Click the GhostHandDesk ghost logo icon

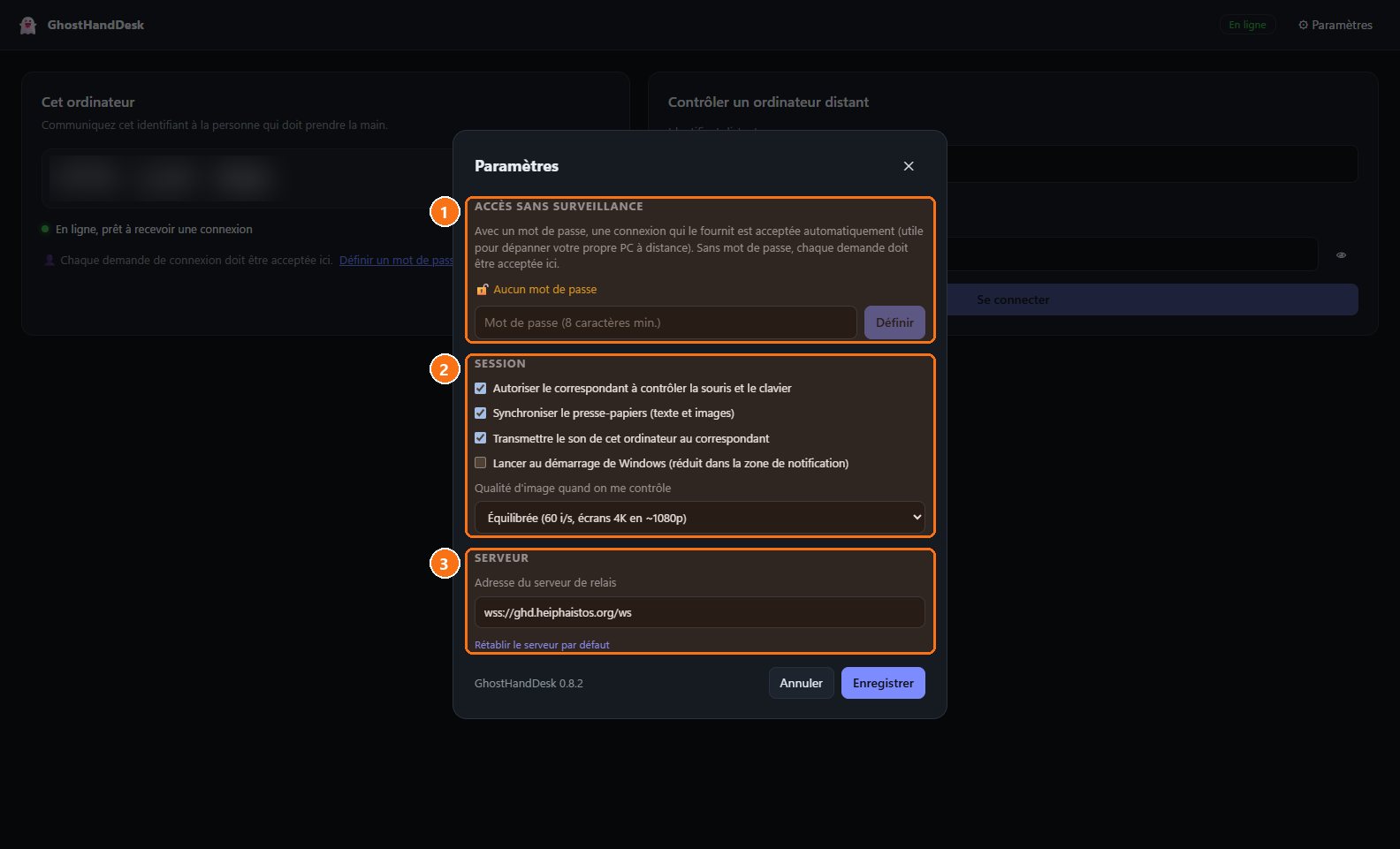click(28, 25)
